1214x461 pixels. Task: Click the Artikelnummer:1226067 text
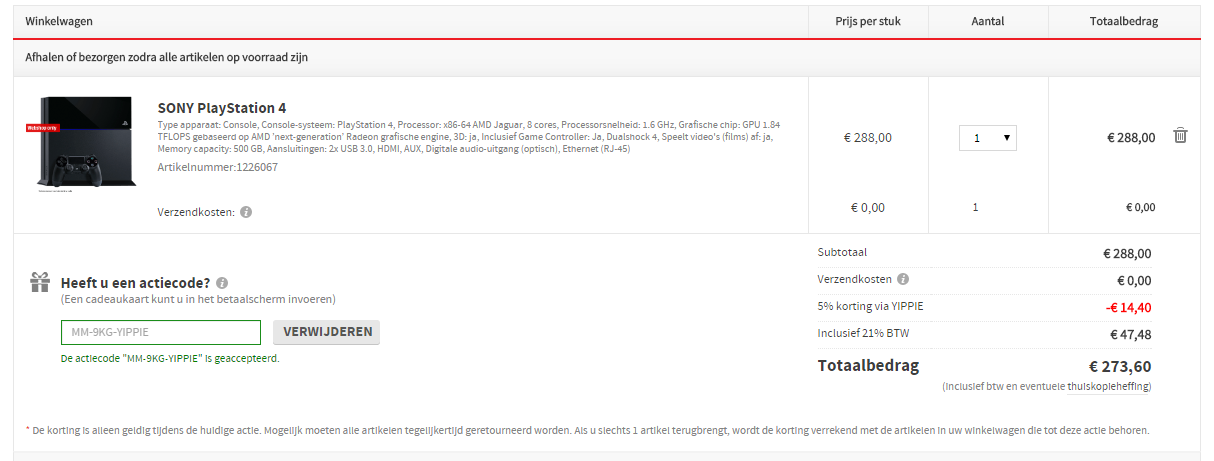218,167
